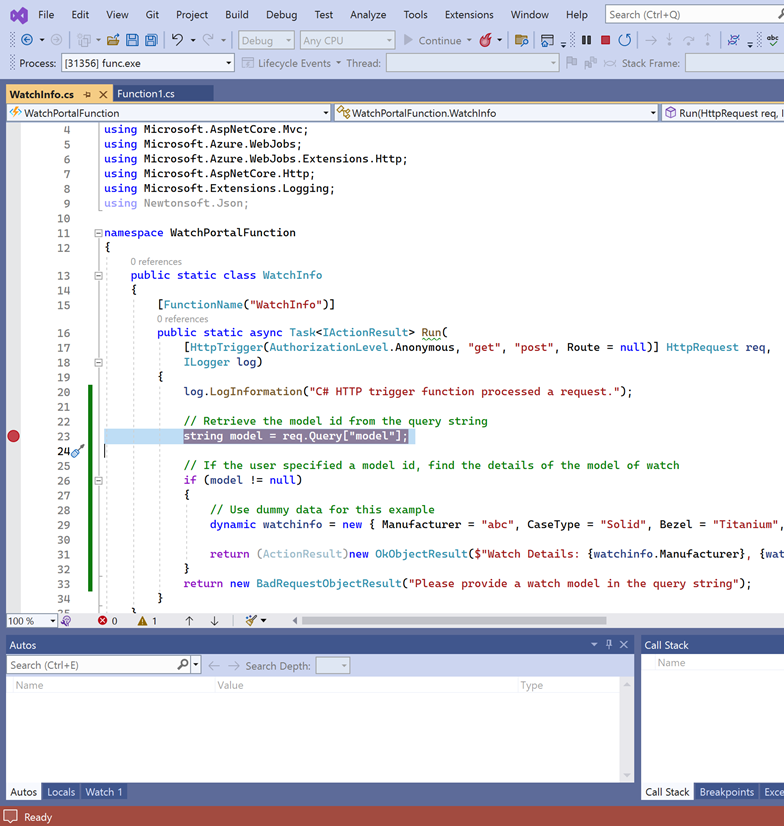Click the Show Next Statement arrow icon
Screen dimensions: 784x826
coord(651,40)
